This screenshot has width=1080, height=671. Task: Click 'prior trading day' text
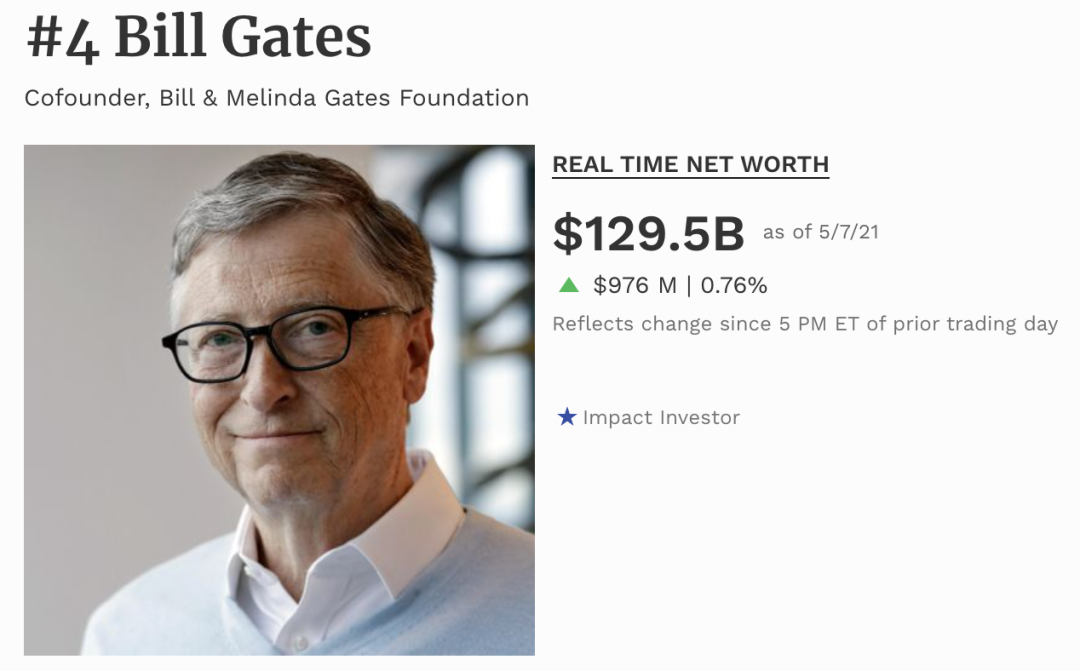[975, 324]
